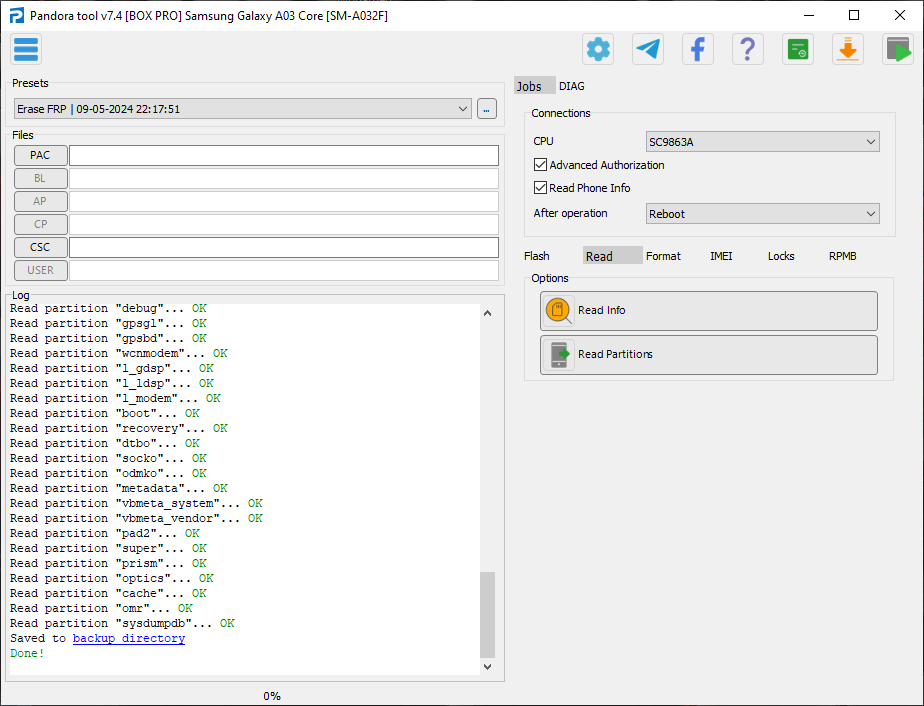This screenshot has height=706, width=924.
Task: Click the log scrollbar down arrow
Action: click(x=487, y=667)
